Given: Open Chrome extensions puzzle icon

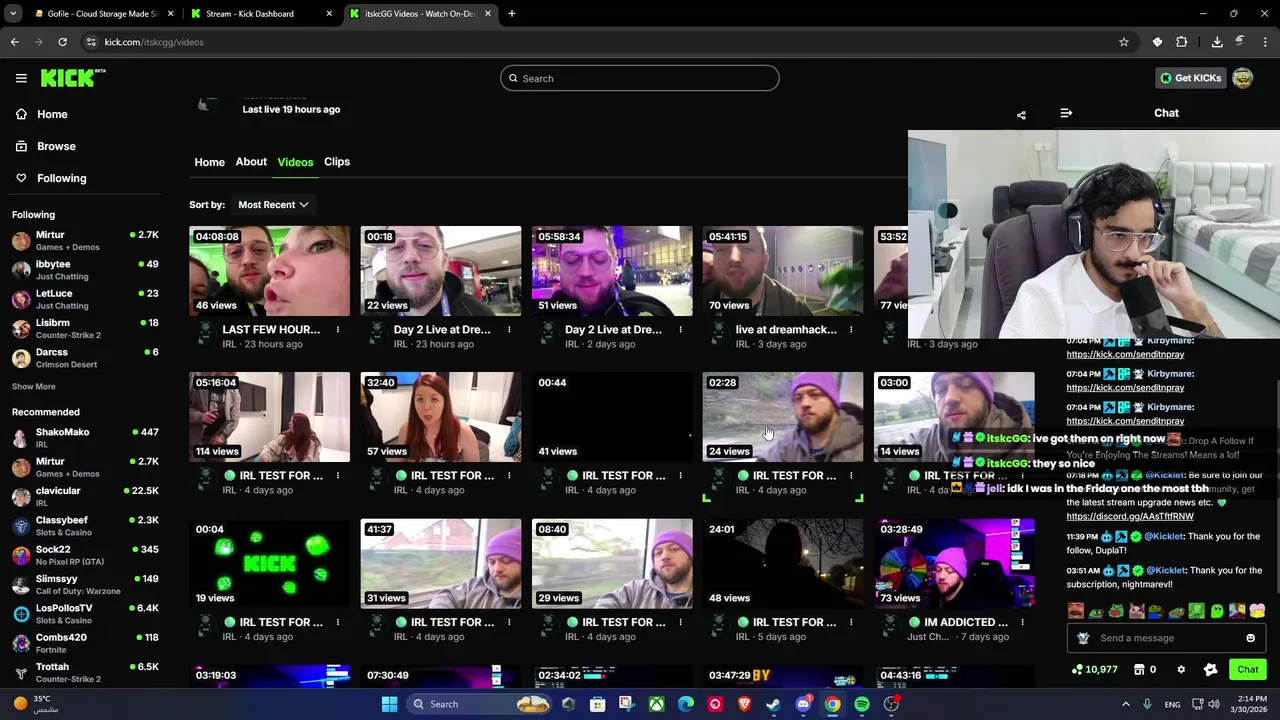Looking at the screenshot, I should click(x=1182, y=42).
